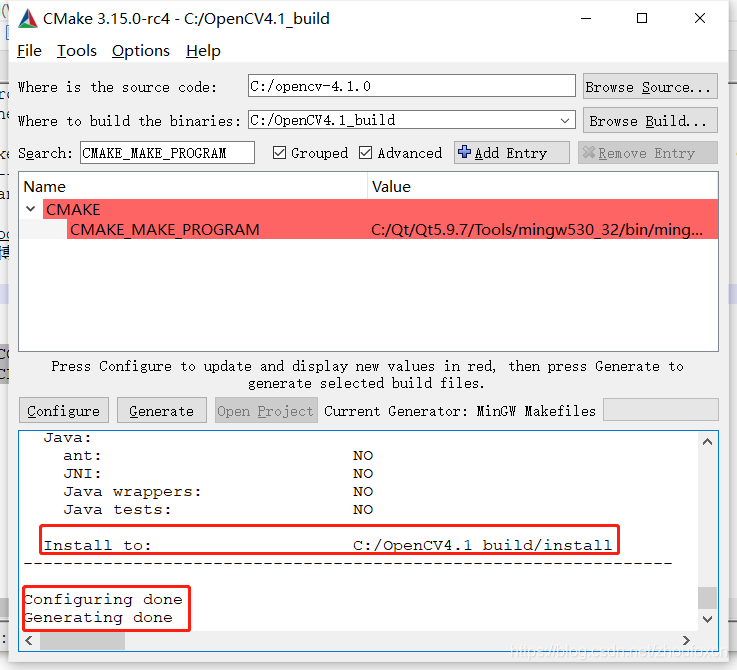Click the Browse Build button
Viewport: 737px width, 670px height.
[x=650, y=120]
